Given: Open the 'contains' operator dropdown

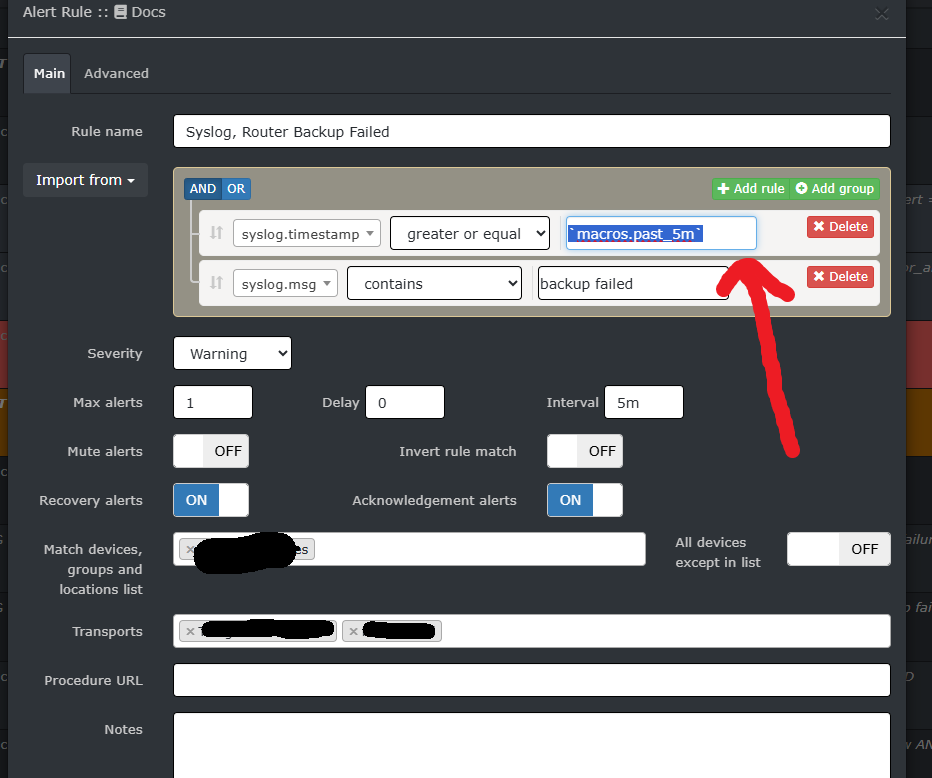Looking at the screenshot, I should tap(434, 284).
